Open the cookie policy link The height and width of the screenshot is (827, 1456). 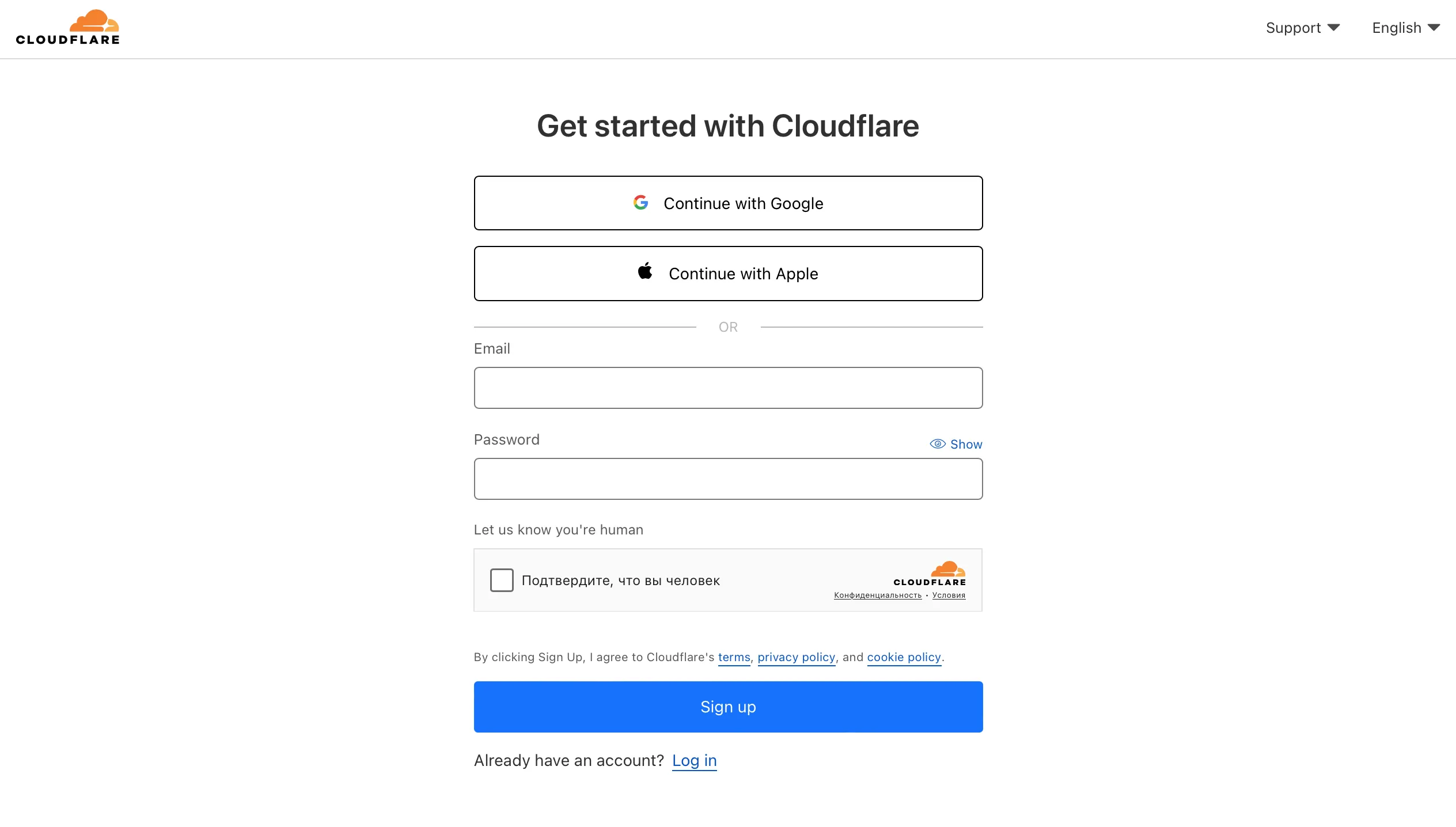904,657
